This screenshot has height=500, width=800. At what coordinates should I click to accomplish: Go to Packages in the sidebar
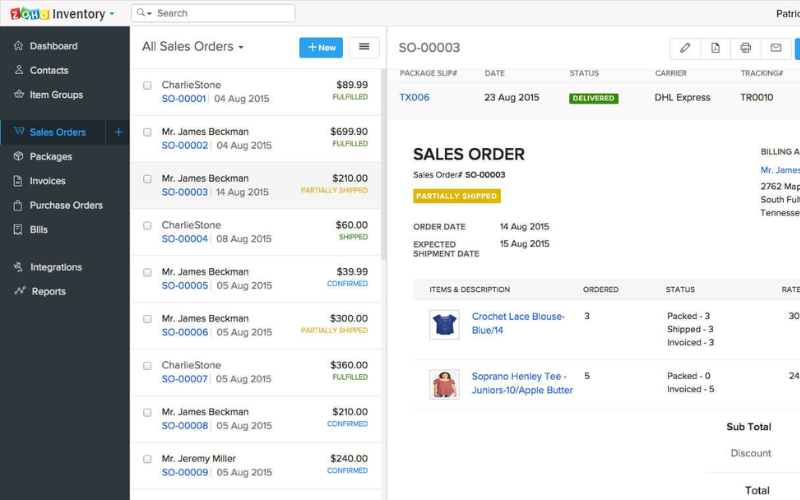tap(51, 157)
